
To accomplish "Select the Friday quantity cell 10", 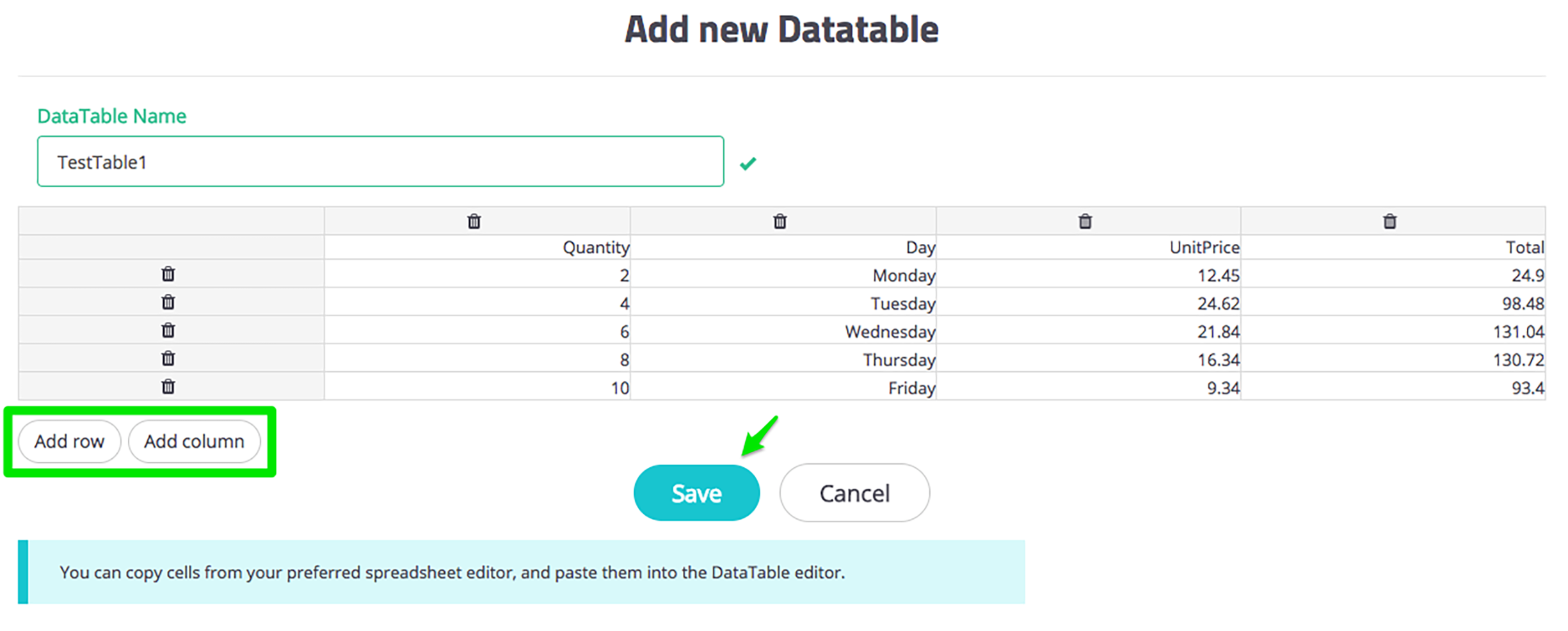I will [x=477, y=388].
